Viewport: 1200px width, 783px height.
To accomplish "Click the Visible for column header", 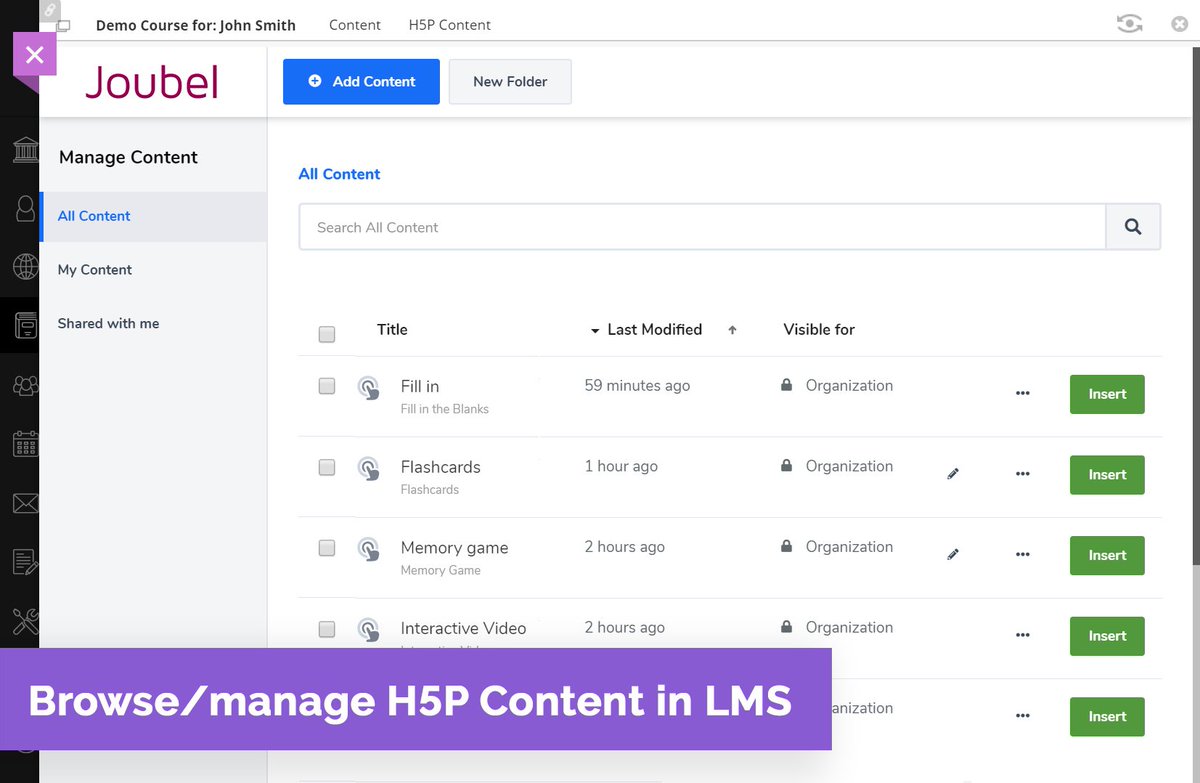I will point(819,330).
